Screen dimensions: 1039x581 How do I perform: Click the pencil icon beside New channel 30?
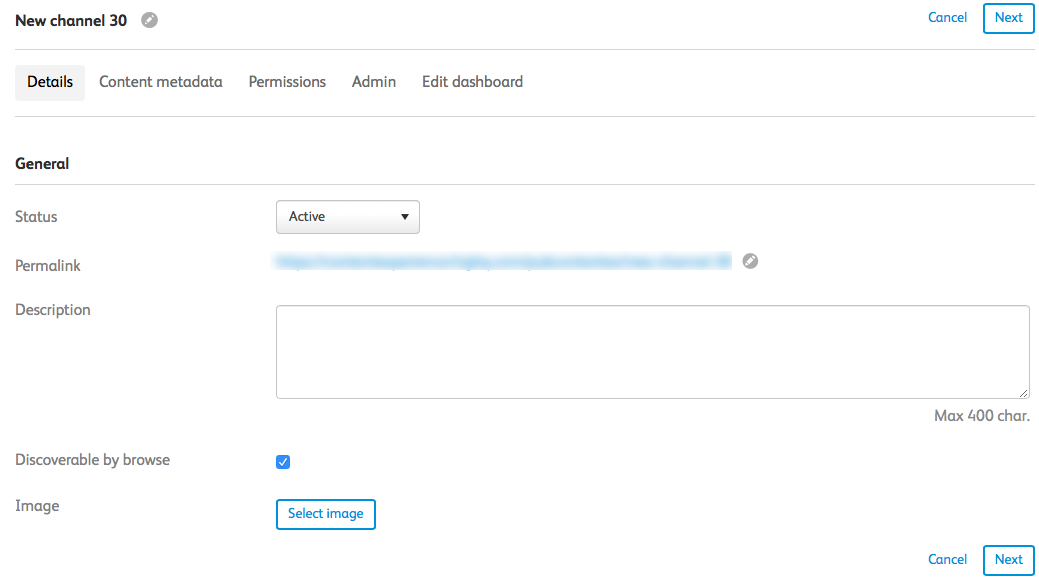pyautogui.click(x=150, y=20)
